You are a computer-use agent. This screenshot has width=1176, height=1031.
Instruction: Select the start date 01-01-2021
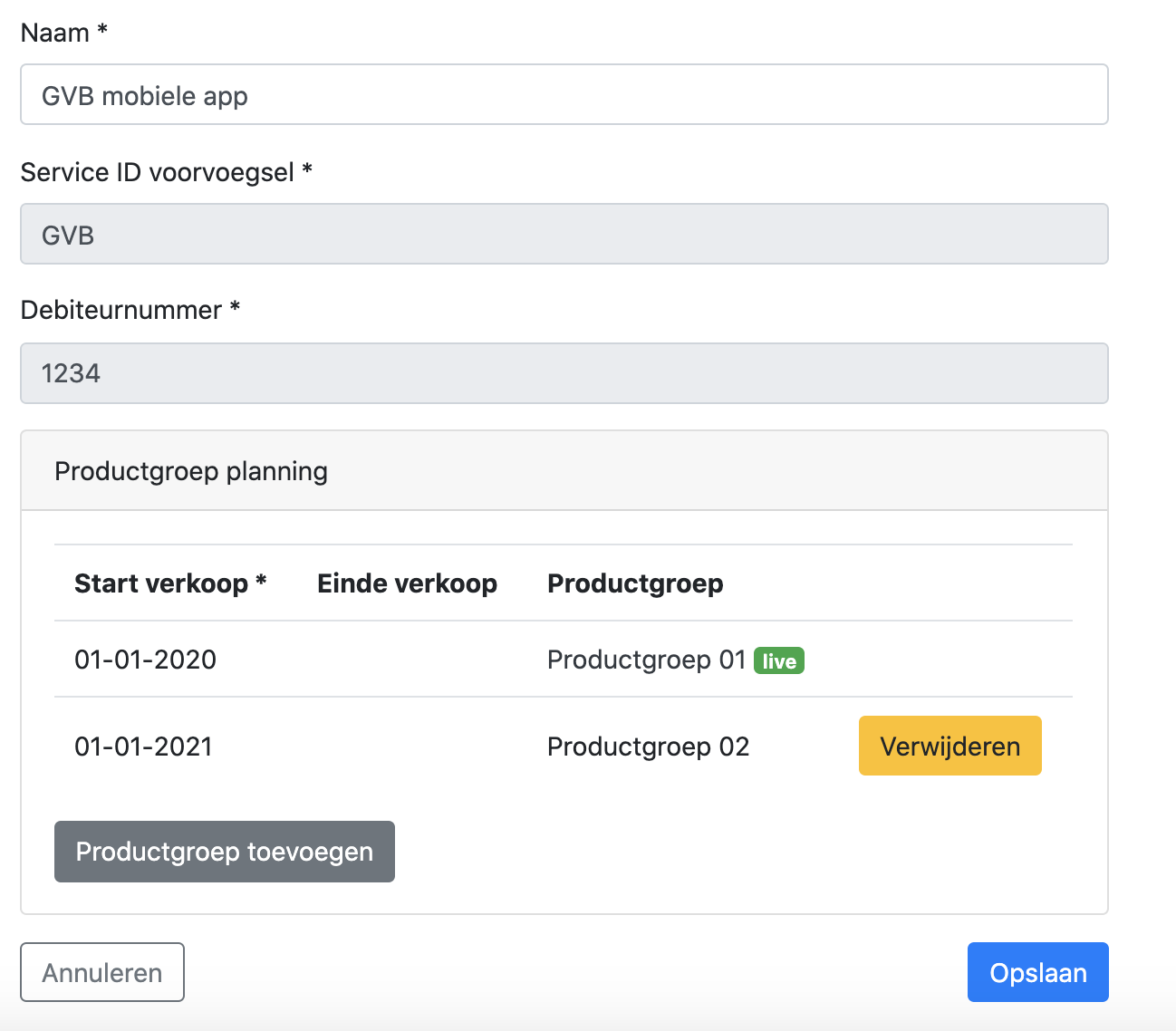143,747
